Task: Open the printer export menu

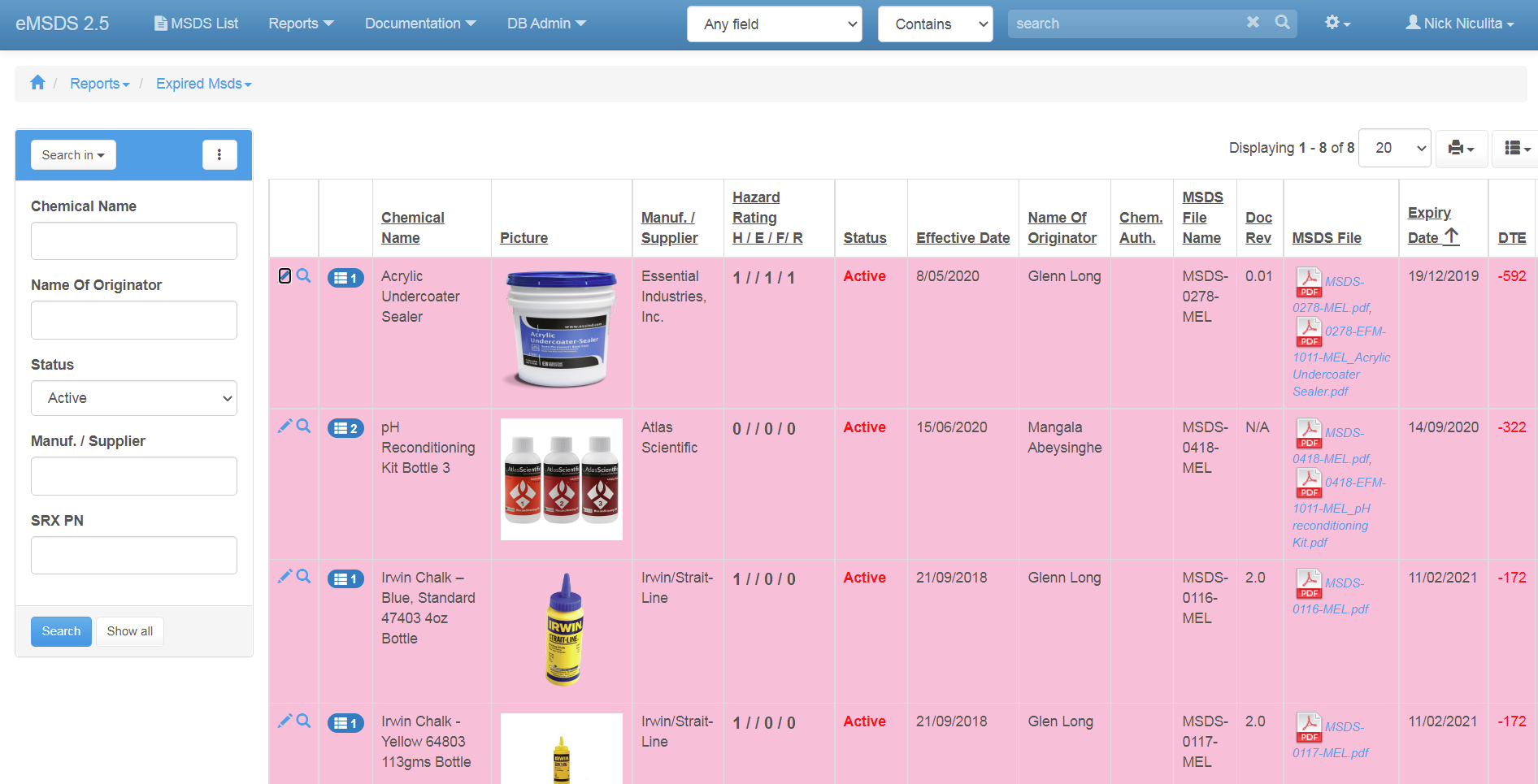Action: point(1461,149)
